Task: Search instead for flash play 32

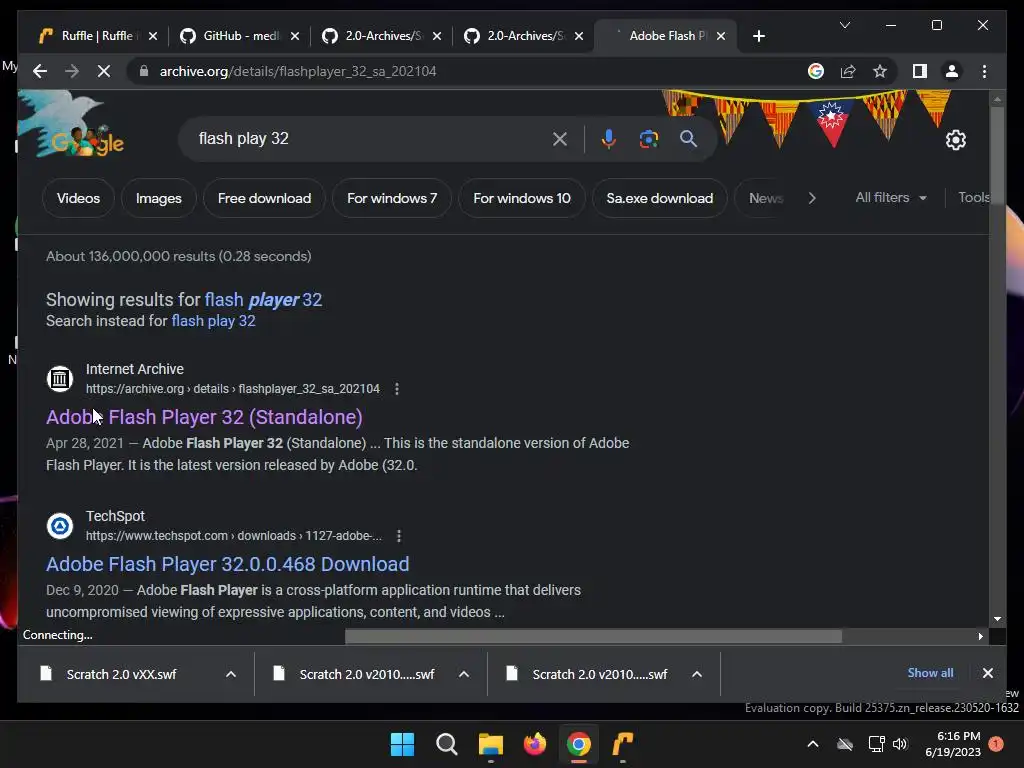Action: tap(213, 321)
